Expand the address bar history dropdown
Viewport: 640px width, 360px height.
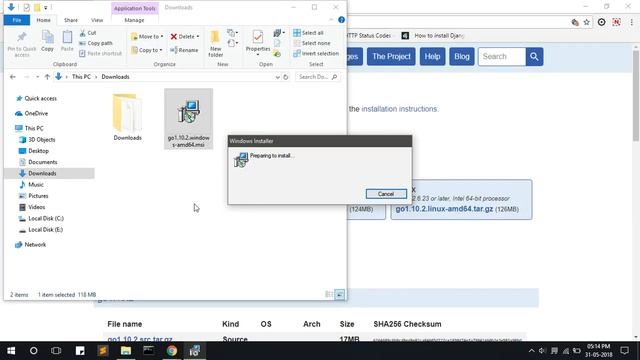click(278, 77)
